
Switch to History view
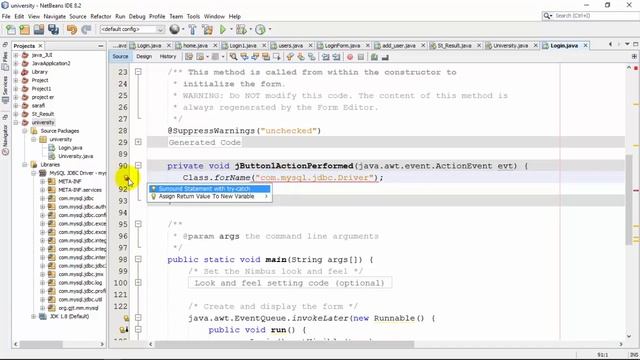coord(168,57)
